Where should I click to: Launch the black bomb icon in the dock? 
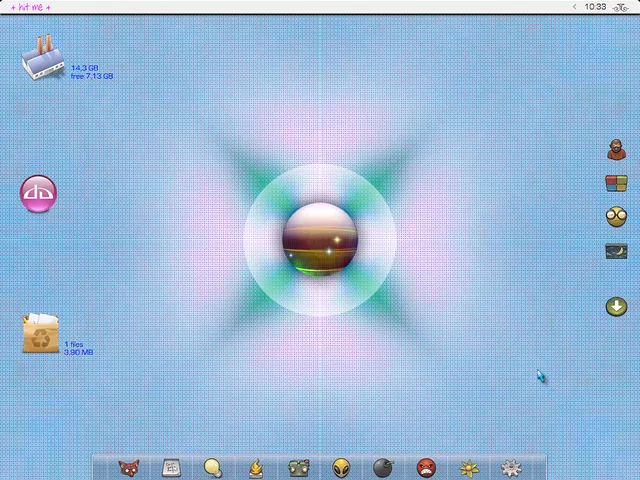coord(383,467)
